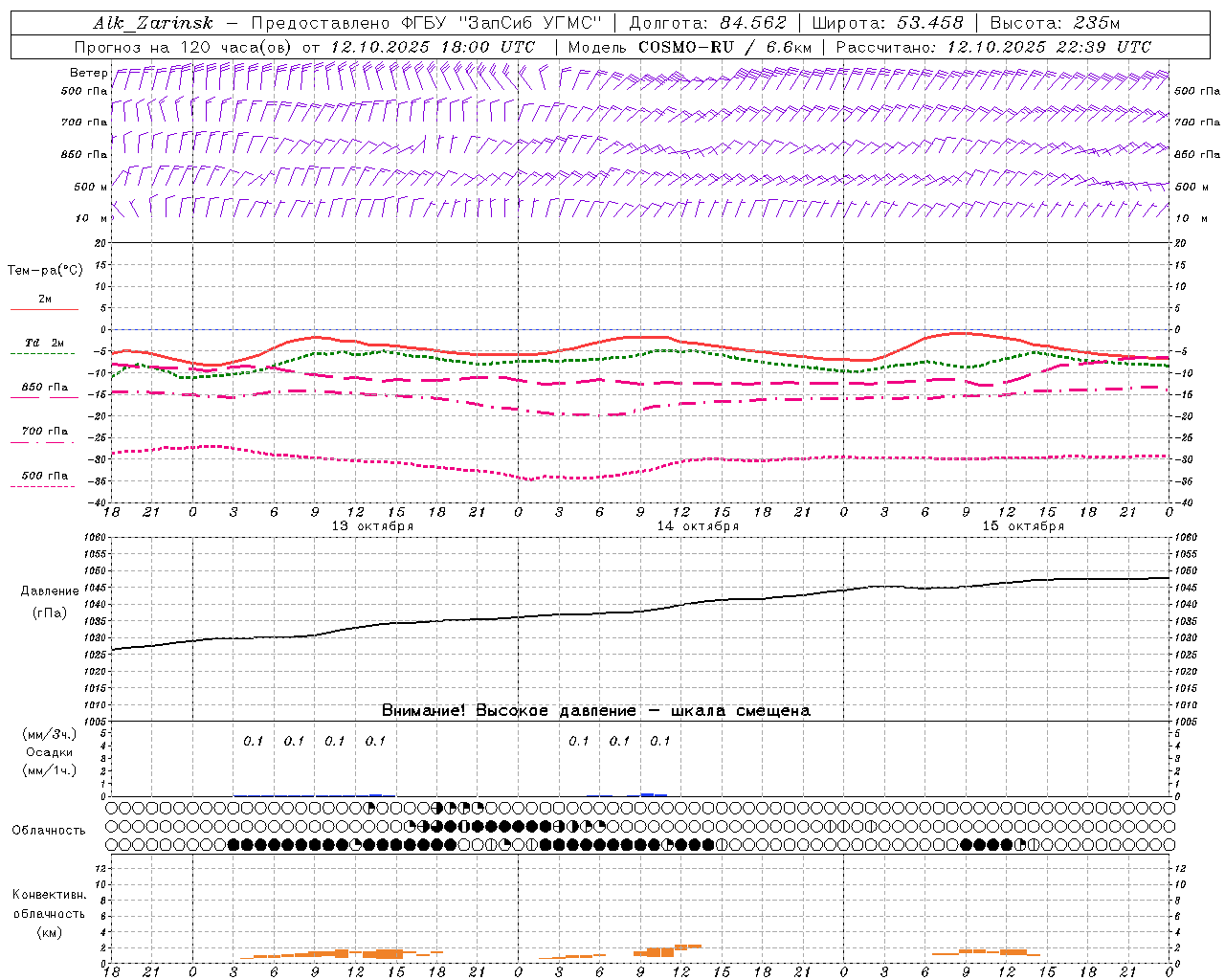This screenshot has height=980, width=1225.
Task: Click the 'Облачность' cloud cover row label
Action: (x=49, y=831)
